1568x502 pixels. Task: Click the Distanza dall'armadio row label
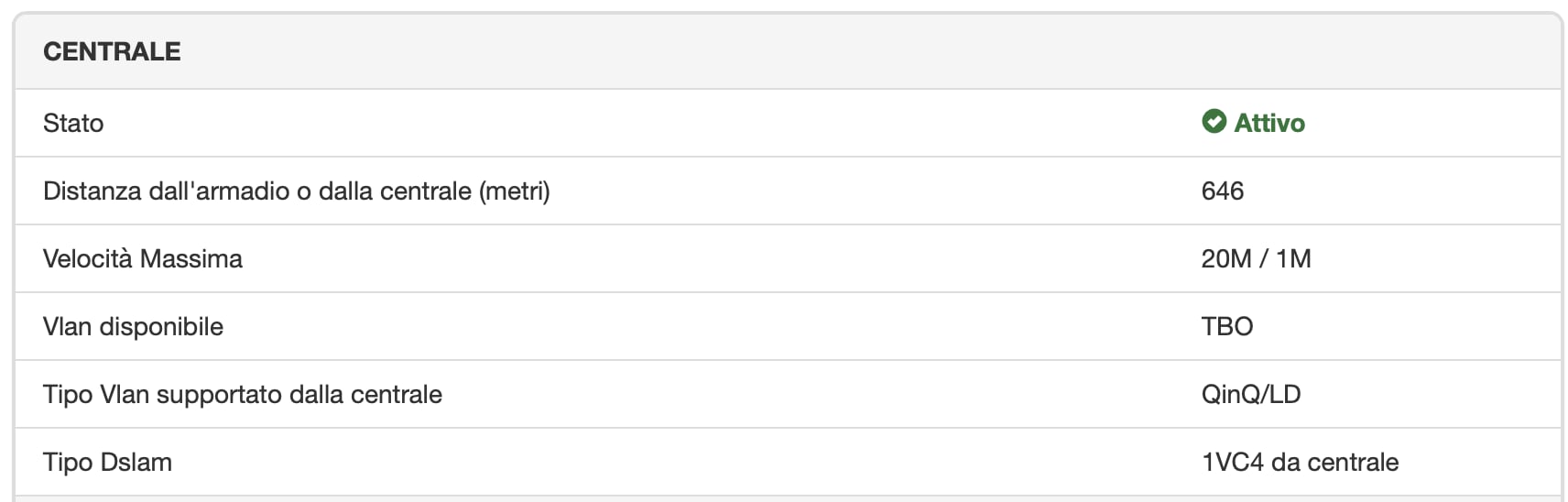[296, 191]
